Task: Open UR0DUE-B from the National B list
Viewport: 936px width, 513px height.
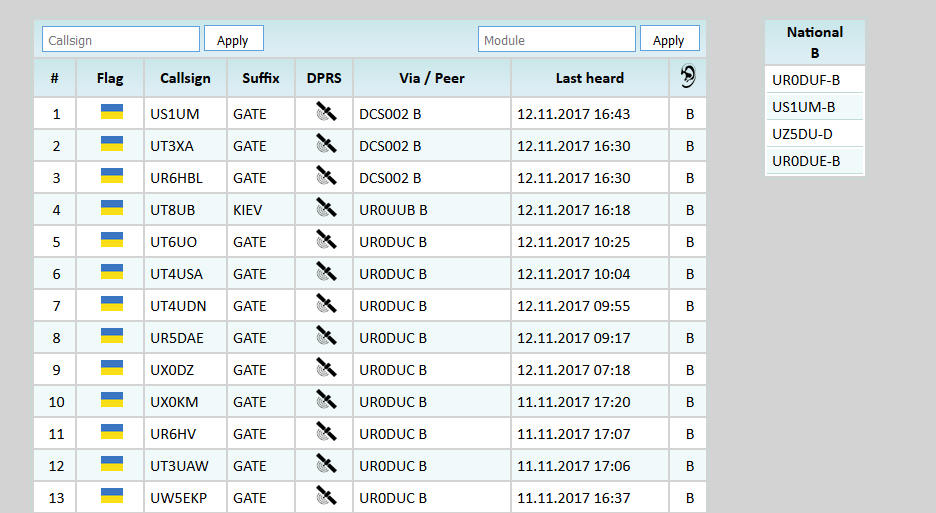Action: click(x=805, y=161)
